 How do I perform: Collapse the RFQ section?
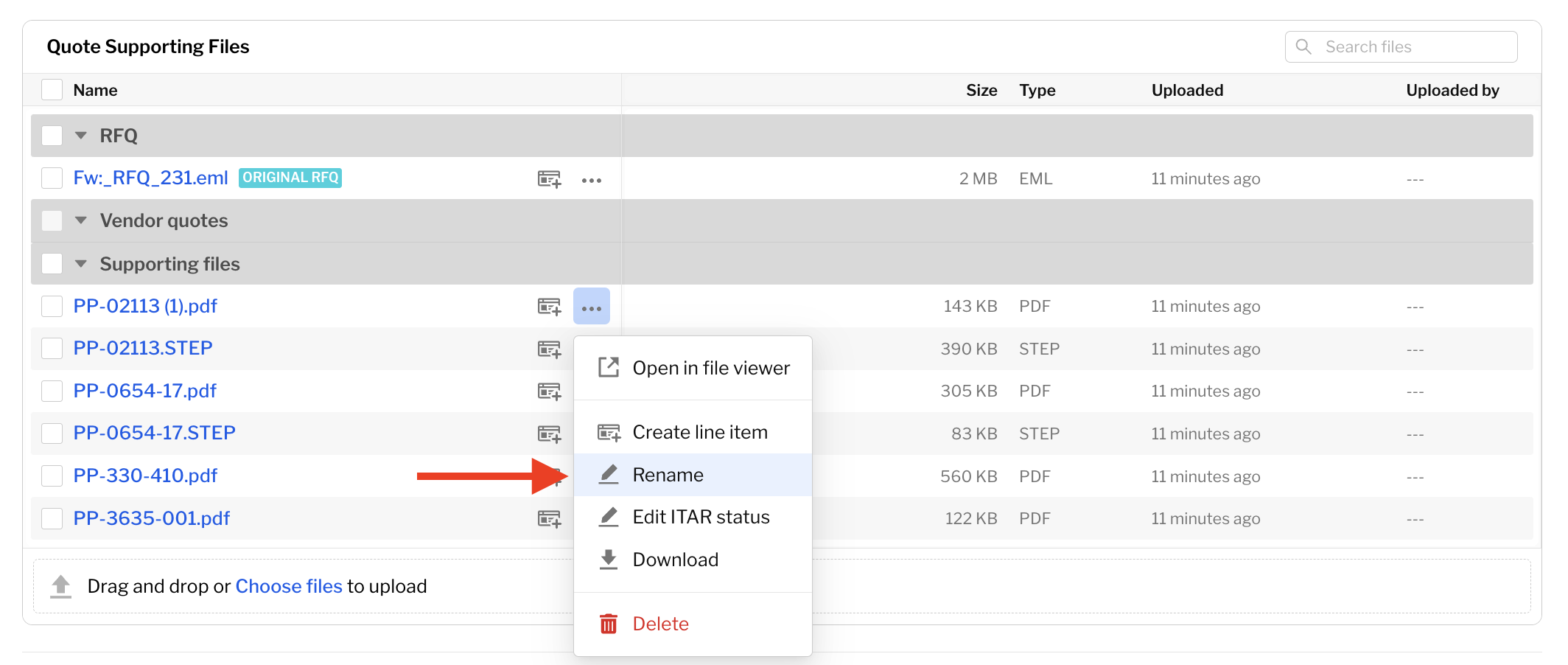tap(81, 136)
